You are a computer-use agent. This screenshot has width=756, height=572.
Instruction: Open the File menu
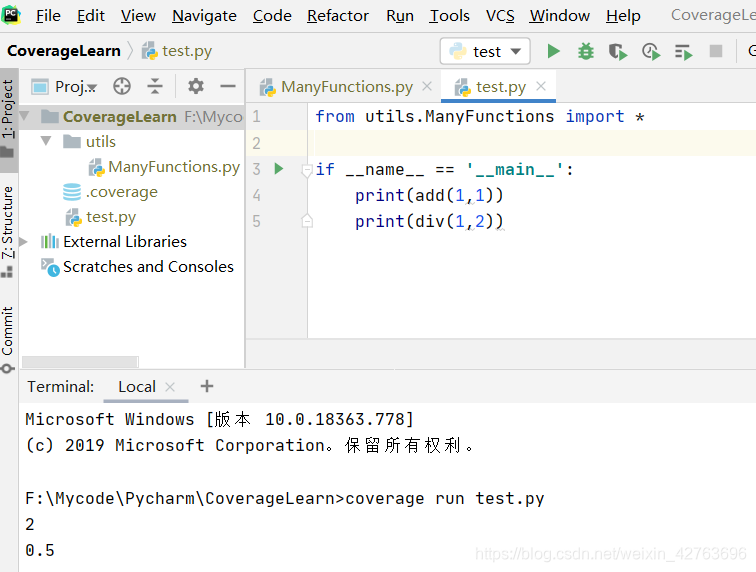pyautogui.click(x=48, y=16)
